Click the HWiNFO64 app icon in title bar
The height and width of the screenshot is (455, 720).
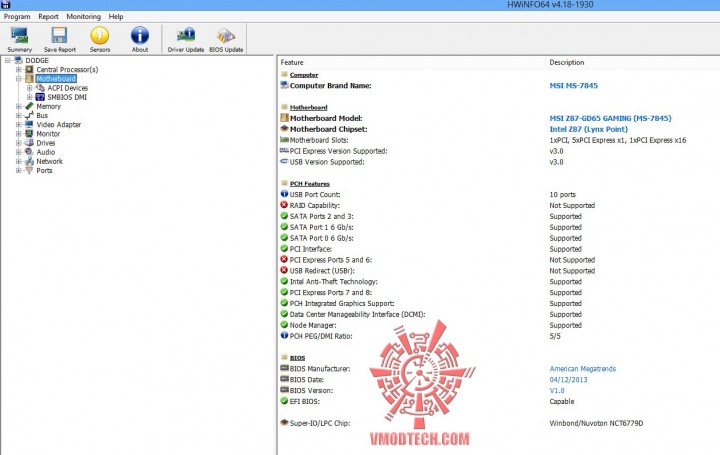(x=6, y=5)
